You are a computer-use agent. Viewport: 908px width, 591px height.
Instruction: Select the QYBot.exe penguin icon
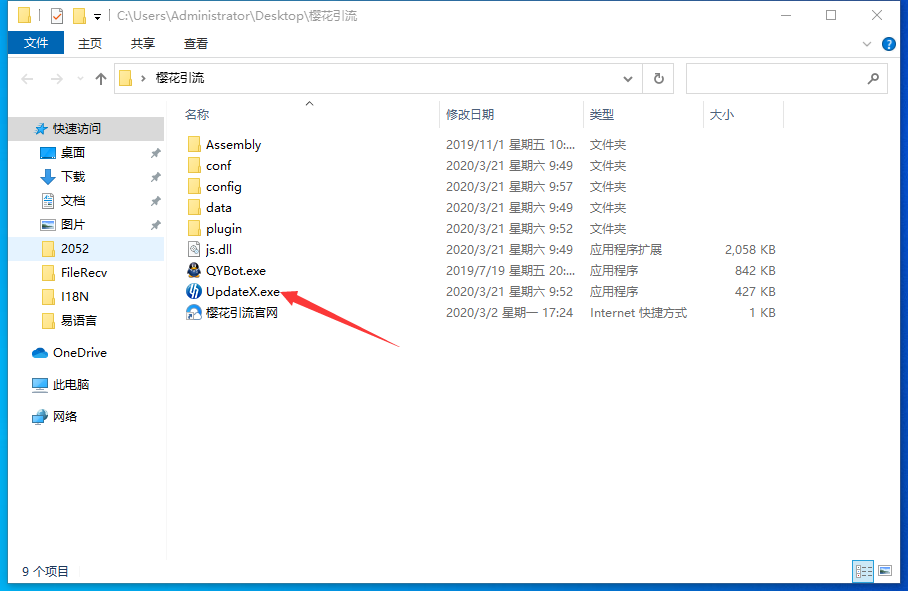pyautogui.click(x=194, y=270)
